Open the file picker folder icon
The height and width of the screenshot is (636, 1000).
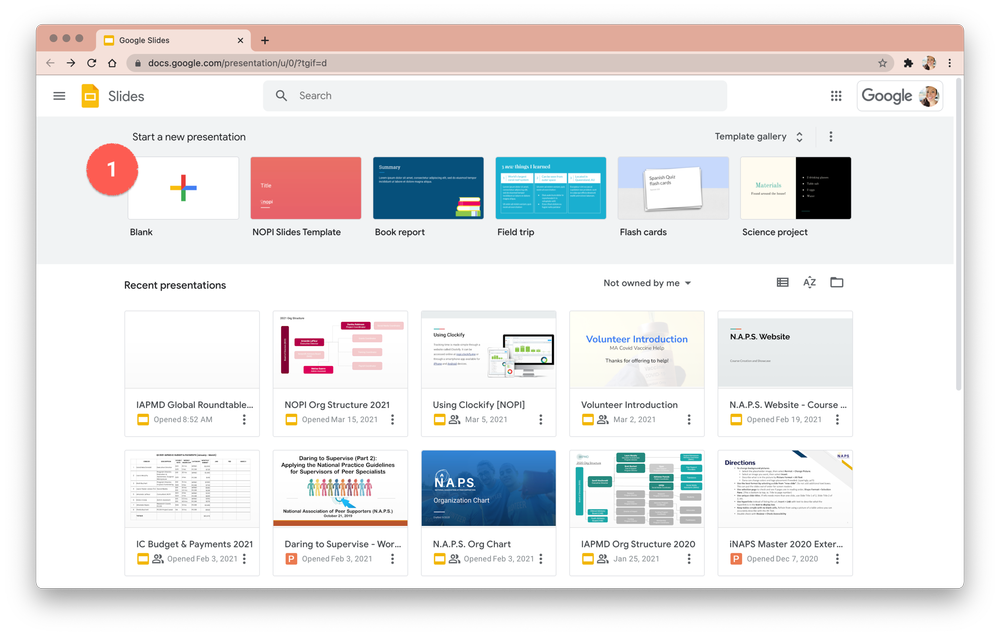pyautogui.click(x=836, y=282)
